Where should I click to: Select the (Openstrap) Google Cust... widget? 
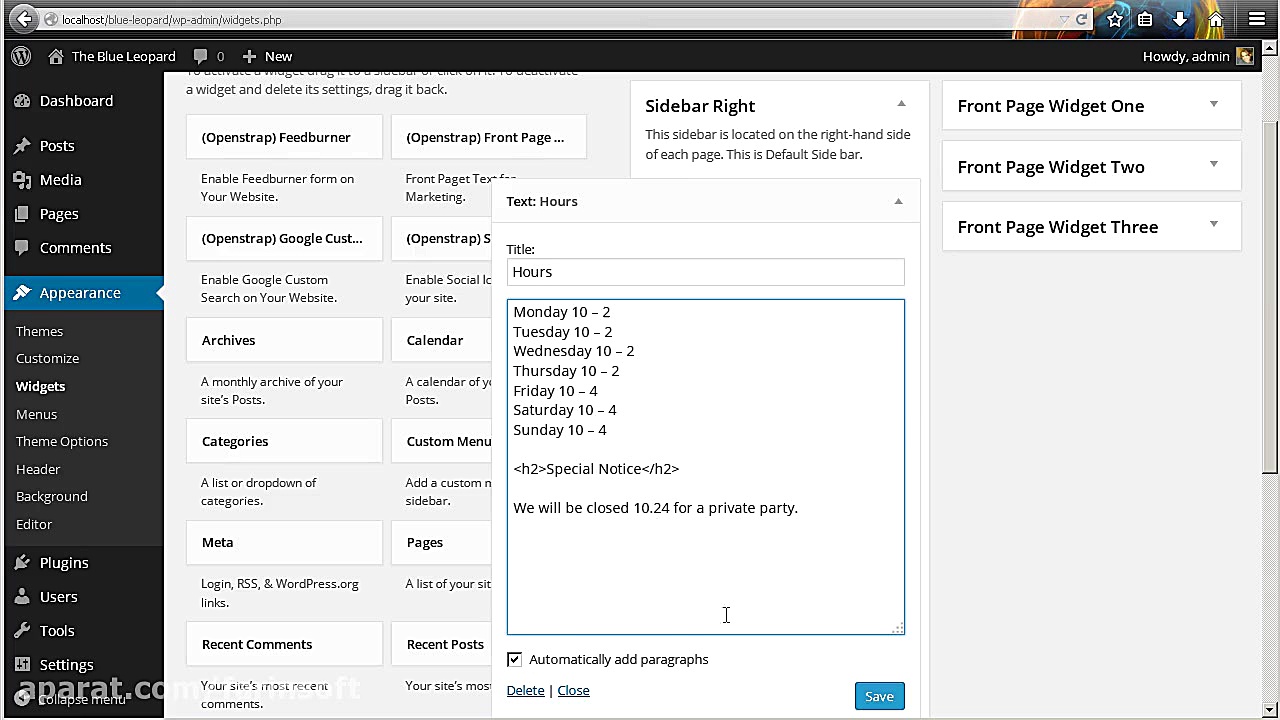284,238
